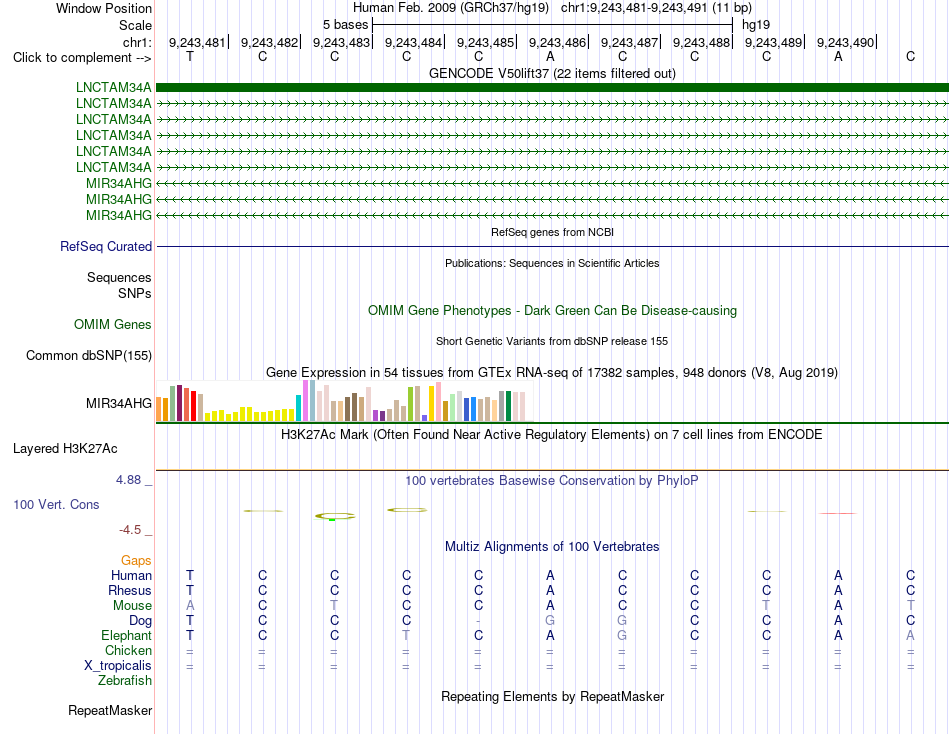This screenshot has width=950, height=734.
Task: Click the "Window Position" ruler label
Action: click(104, 8)
